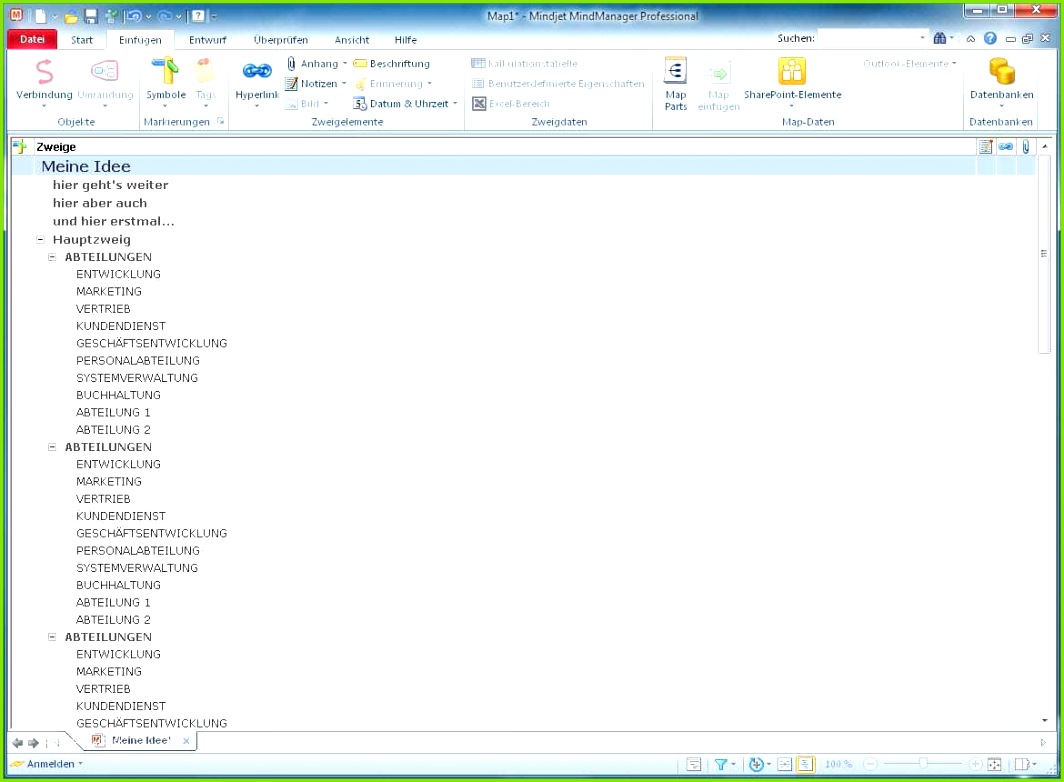Click the MindManager application logo icon
Screen dimensions: 1064x782
[16, 16]
